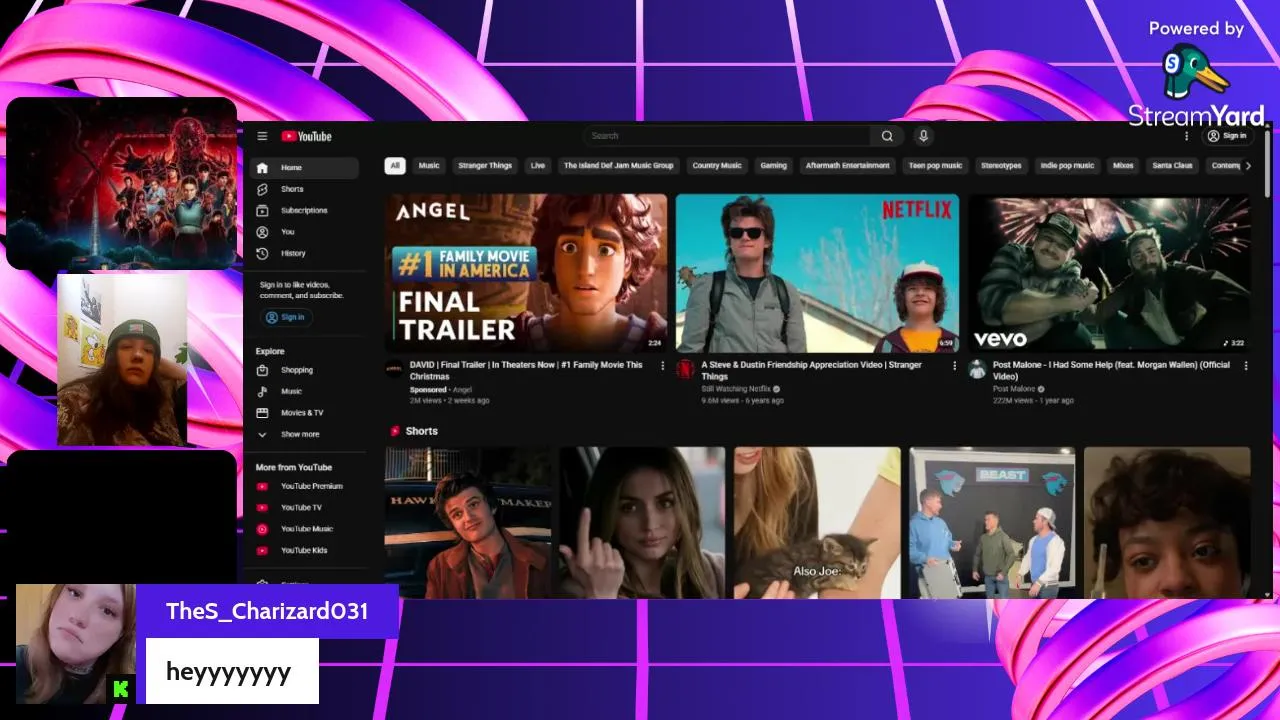Image resolution: width=1280 pixels, height=720 pixels.
Task: Click the YouTube search field
Action: pos(727,136)
